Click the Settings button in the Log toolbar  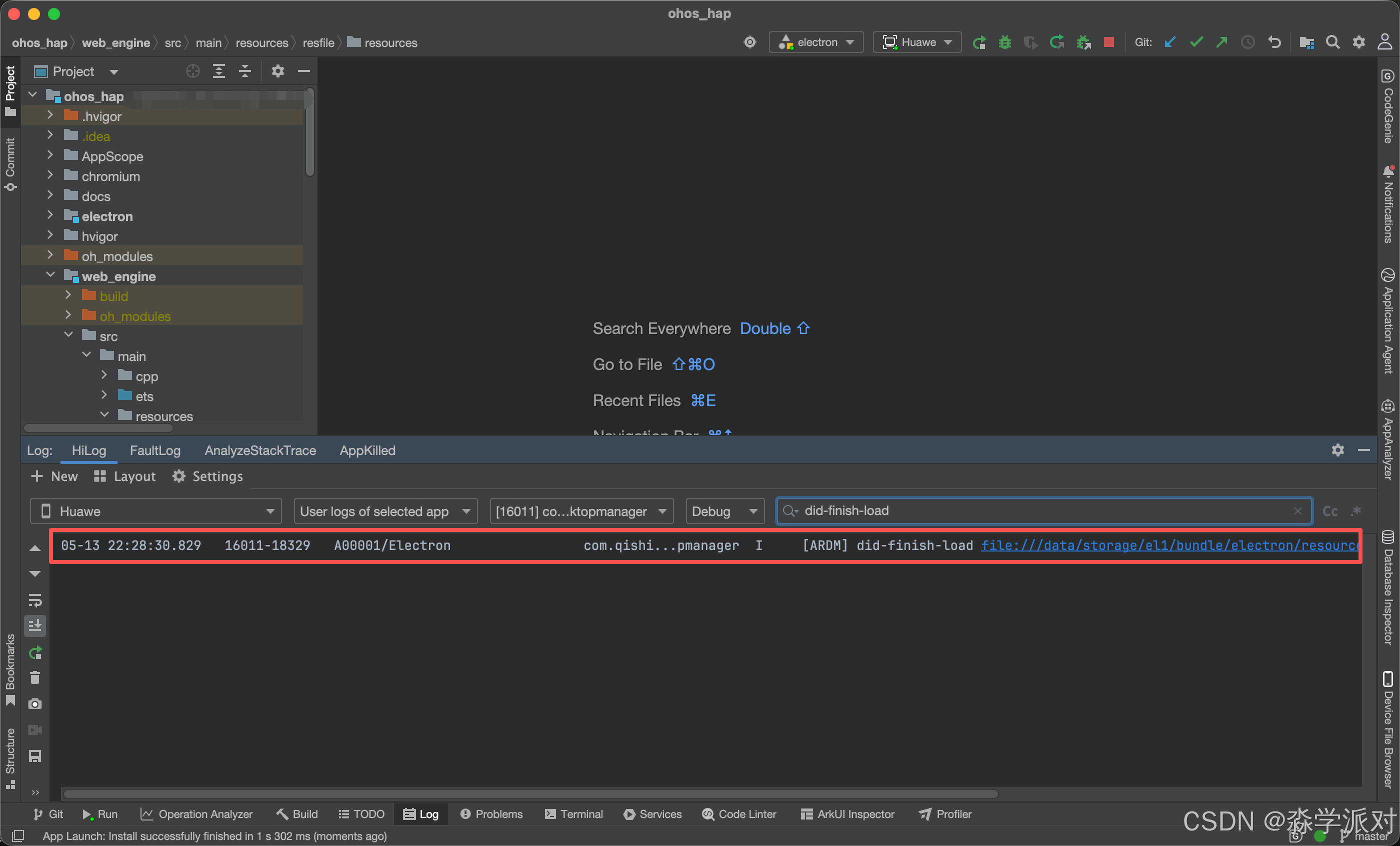pyautogui.click(x=207, y=476)
